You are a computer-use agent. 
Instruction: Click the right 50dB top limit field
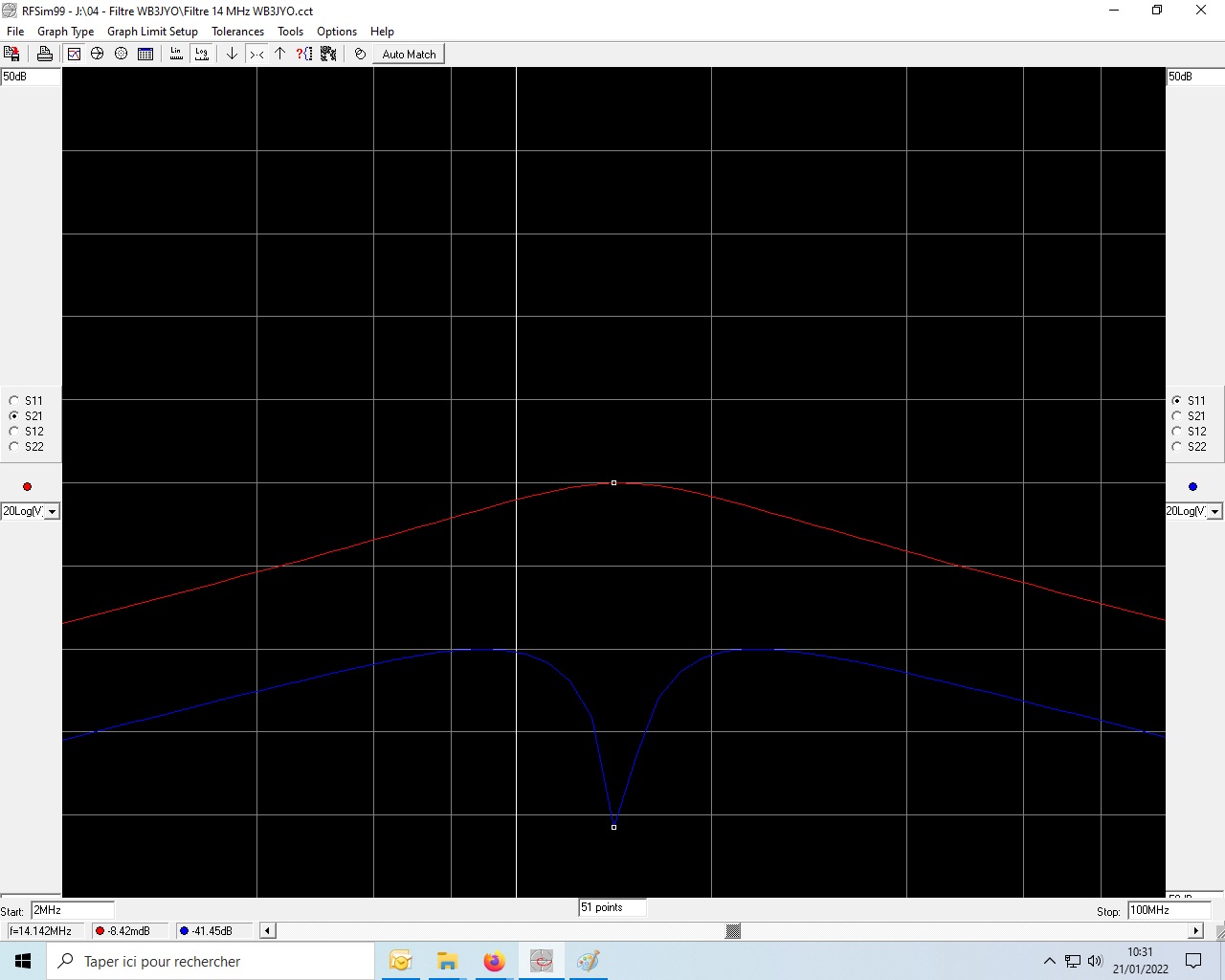[1195, 77]
